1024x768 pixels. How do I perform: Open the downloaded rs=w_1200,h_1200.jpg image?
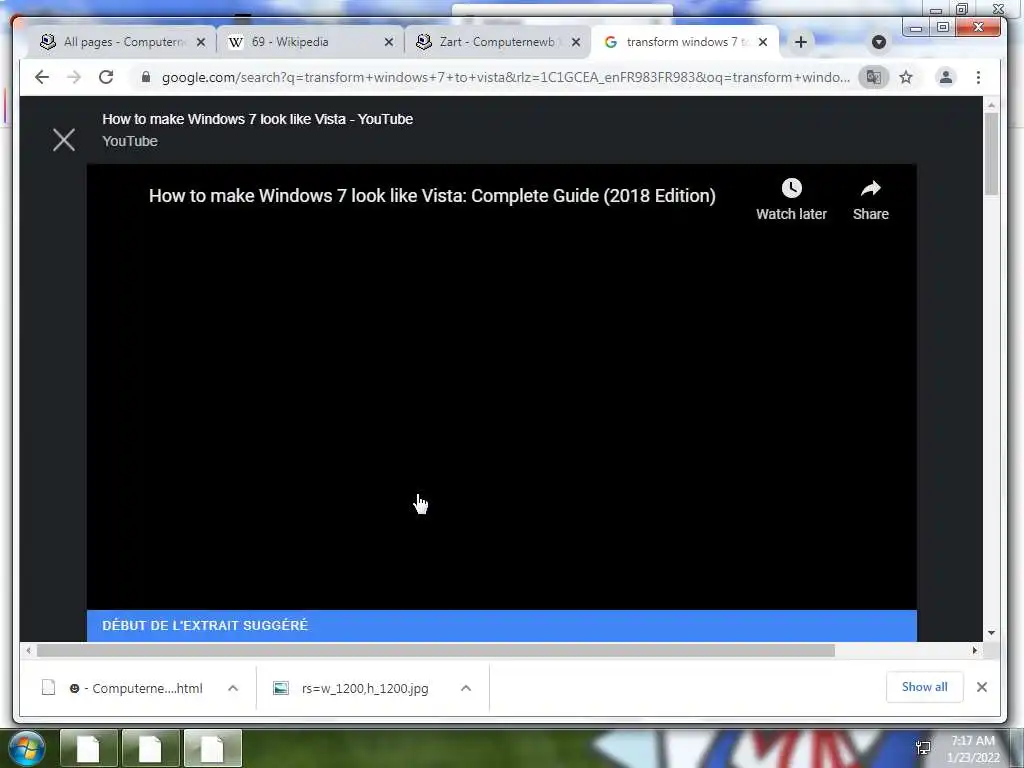[351, 688]
